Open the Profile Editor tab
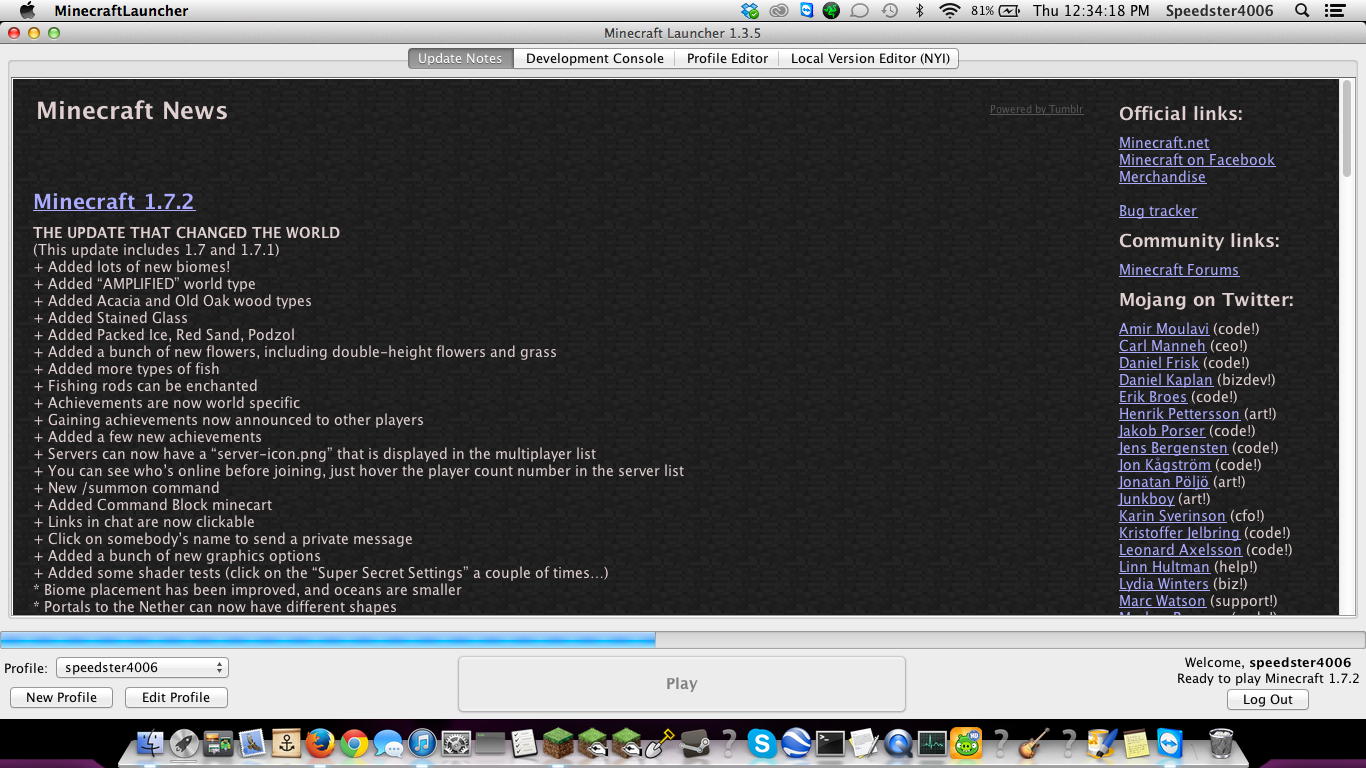 click(x=727, y=58)
